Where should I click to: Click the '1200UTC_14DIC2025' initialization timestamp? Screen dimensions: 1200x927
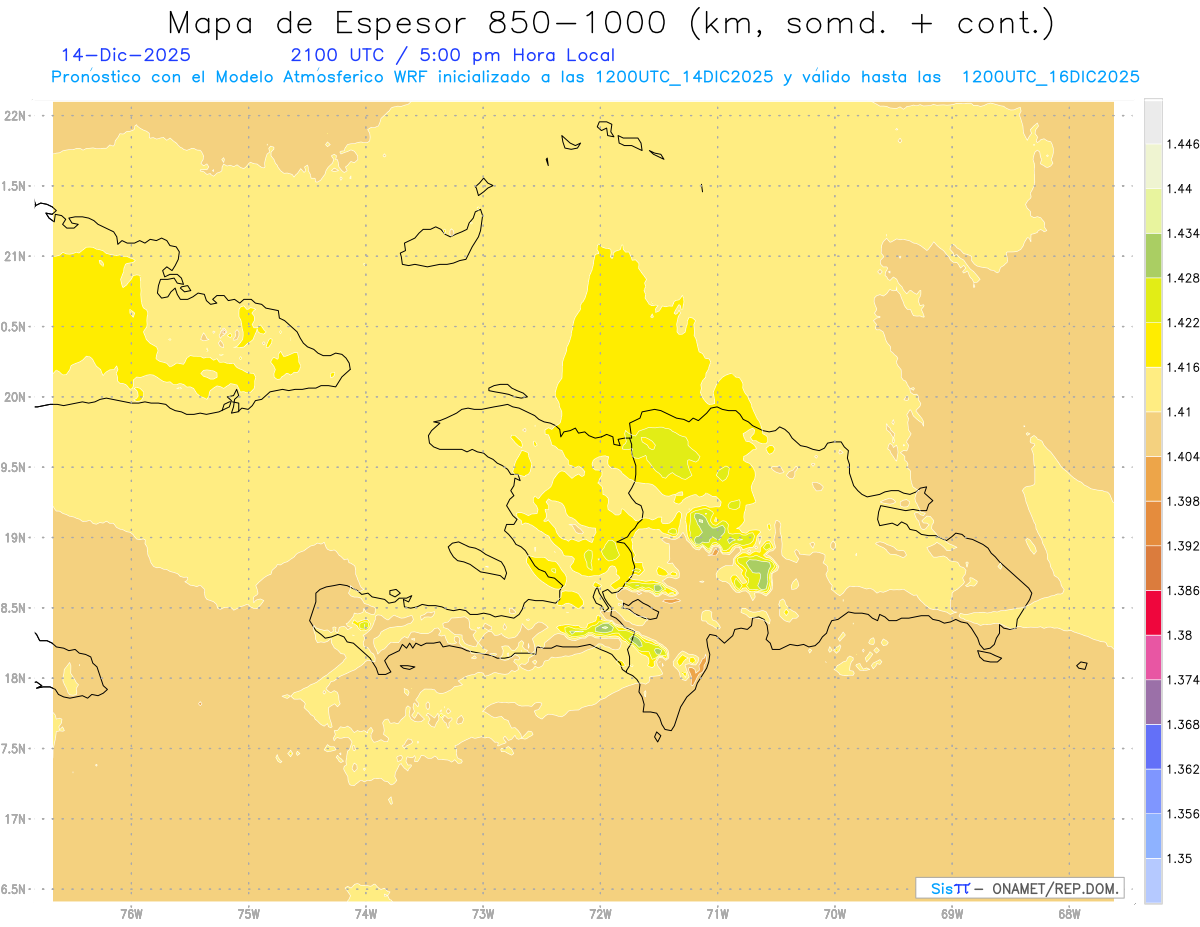(x=684, y=77)
